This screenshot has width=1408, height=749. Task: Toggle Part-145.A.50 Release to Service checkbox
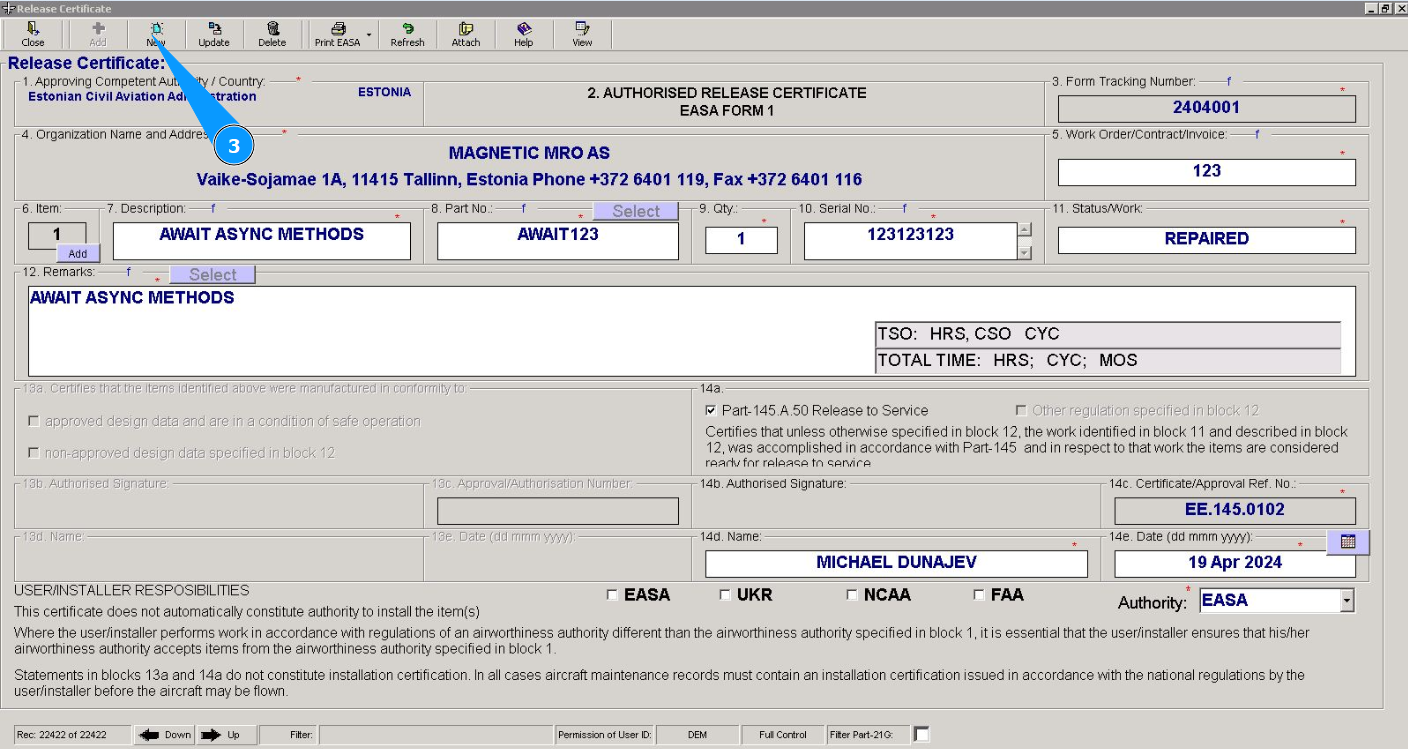(x=711, y=411)
